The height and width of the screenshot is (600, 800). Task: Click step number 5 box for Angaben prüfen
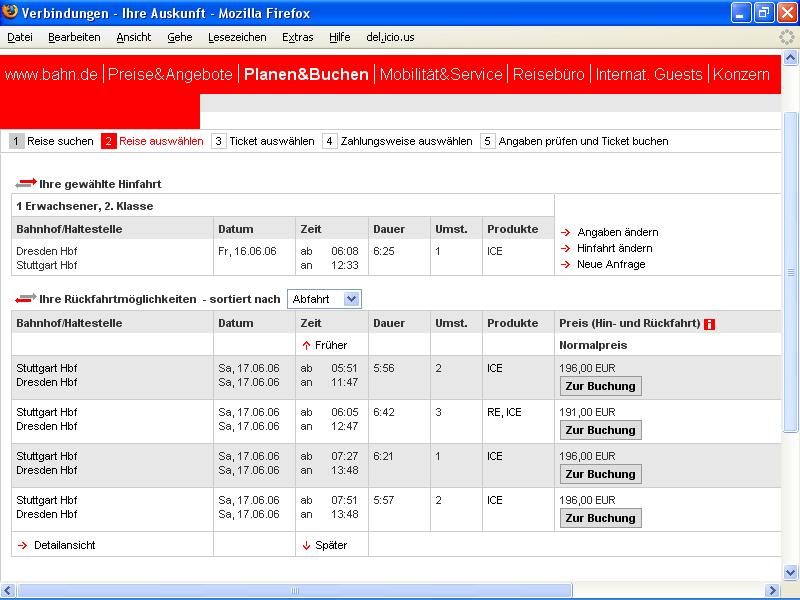point(487,141)
